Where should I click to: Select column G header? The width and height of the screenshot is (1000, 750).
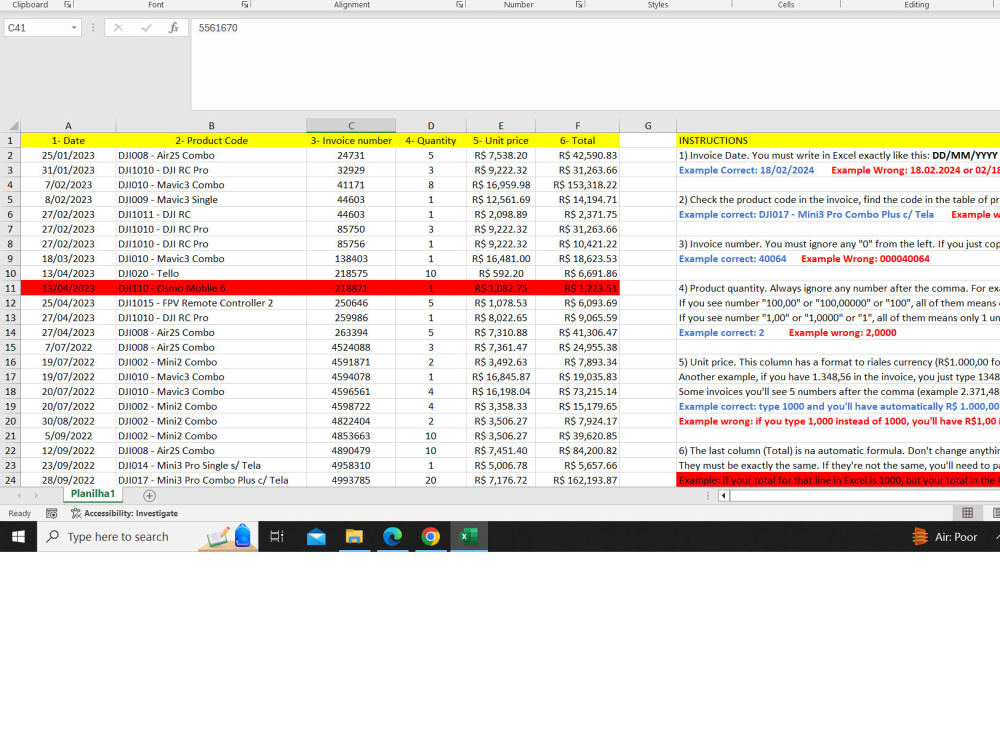coord(648,126)
